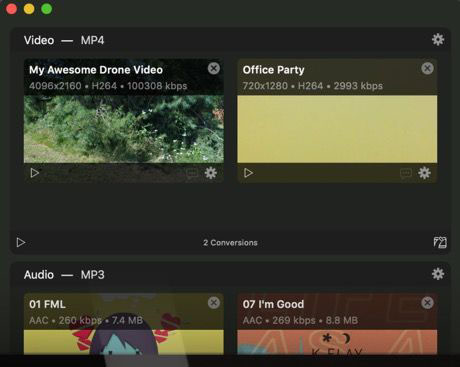The height and width of the screenshot is (367, 460).
Task: Select the 07 I'm Good album artwork
Action: click(337, 342)
